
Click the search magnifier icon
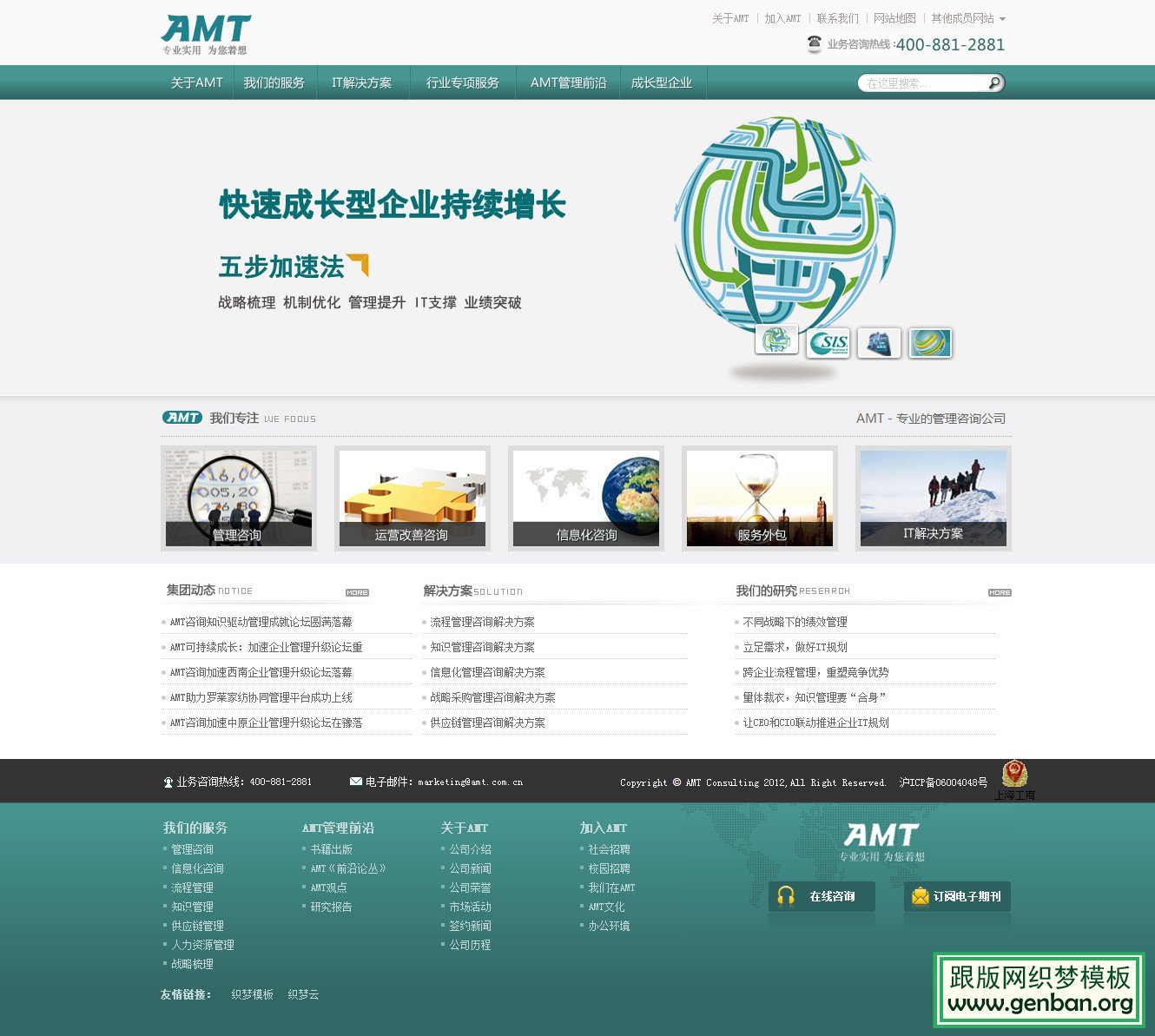click(x=993, y=82)
